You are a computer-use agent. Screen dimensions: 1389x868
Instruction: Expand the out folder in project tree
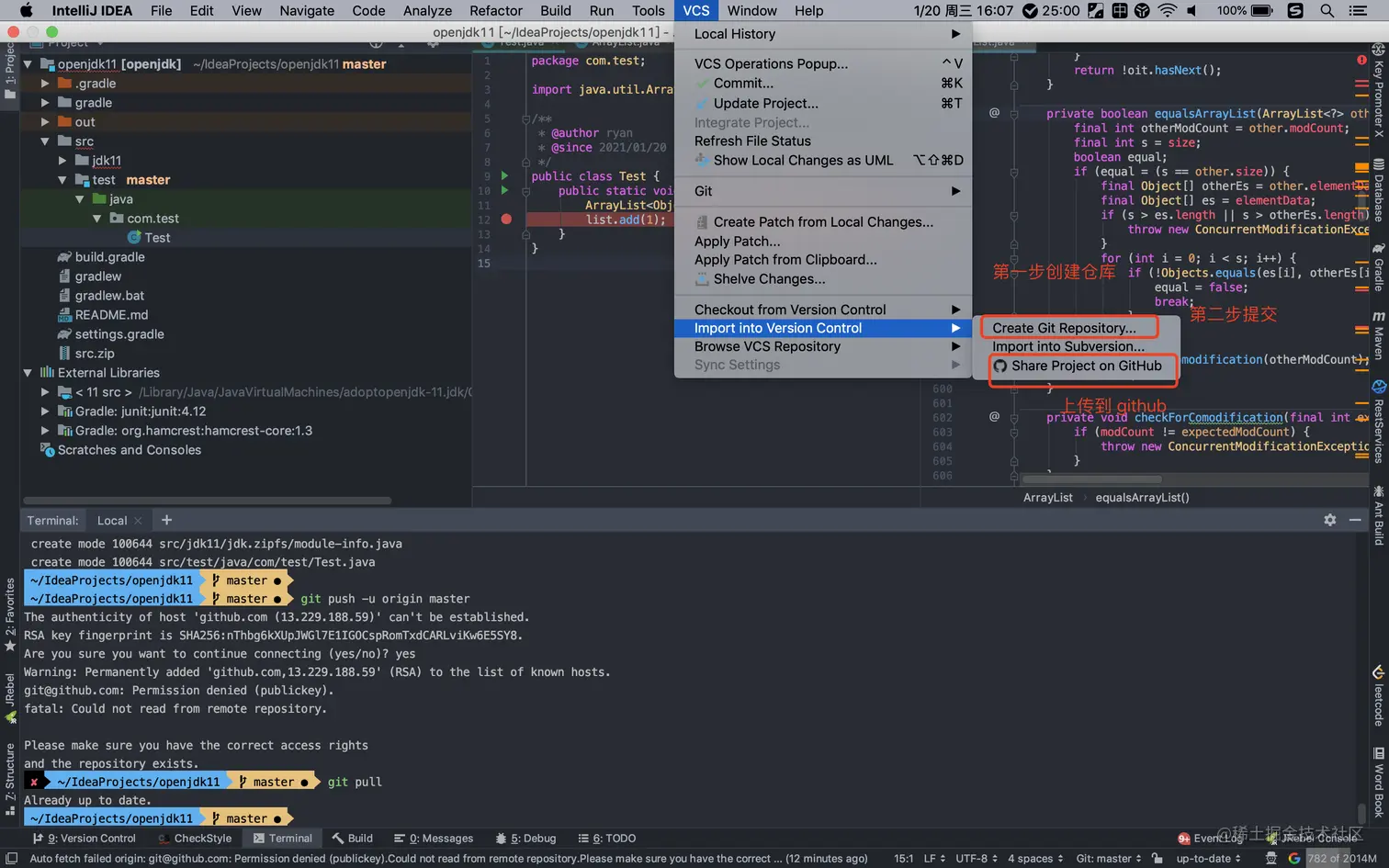coord(45,122)
